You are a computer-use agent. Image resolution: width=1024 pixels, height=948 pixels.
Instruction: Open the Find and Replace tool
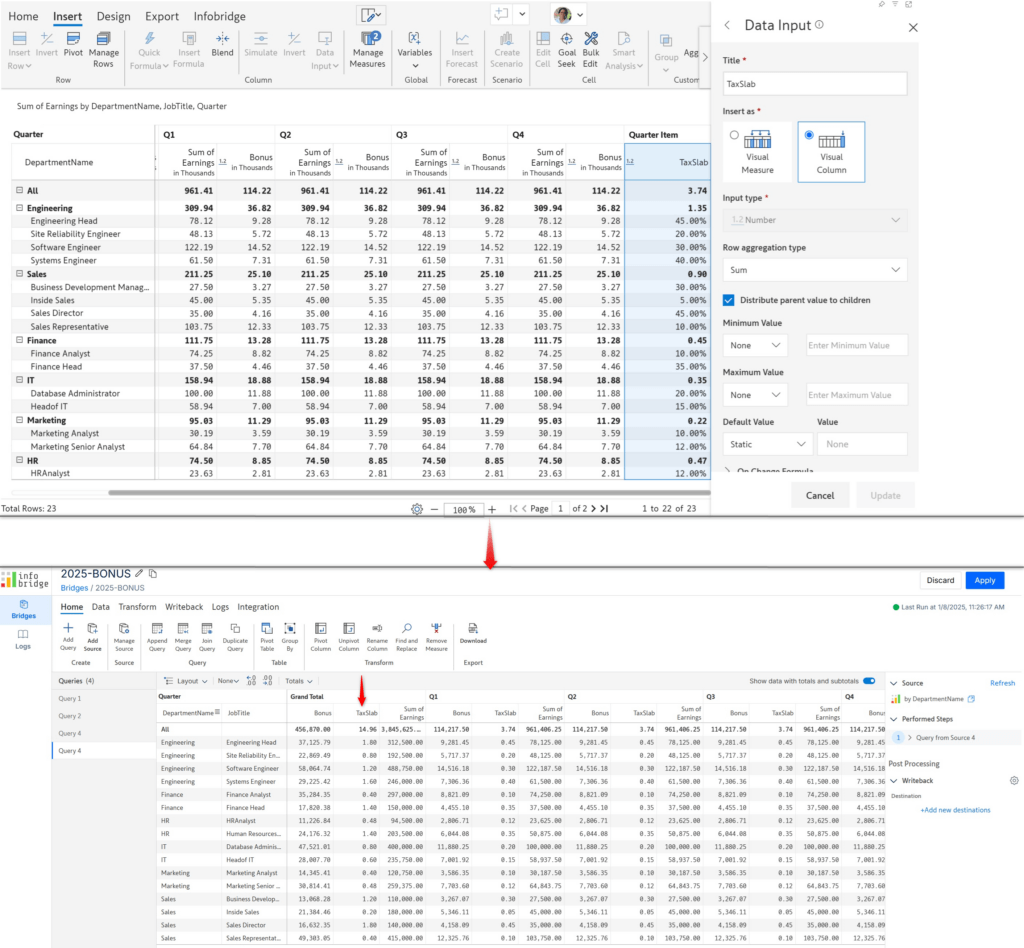407,632
